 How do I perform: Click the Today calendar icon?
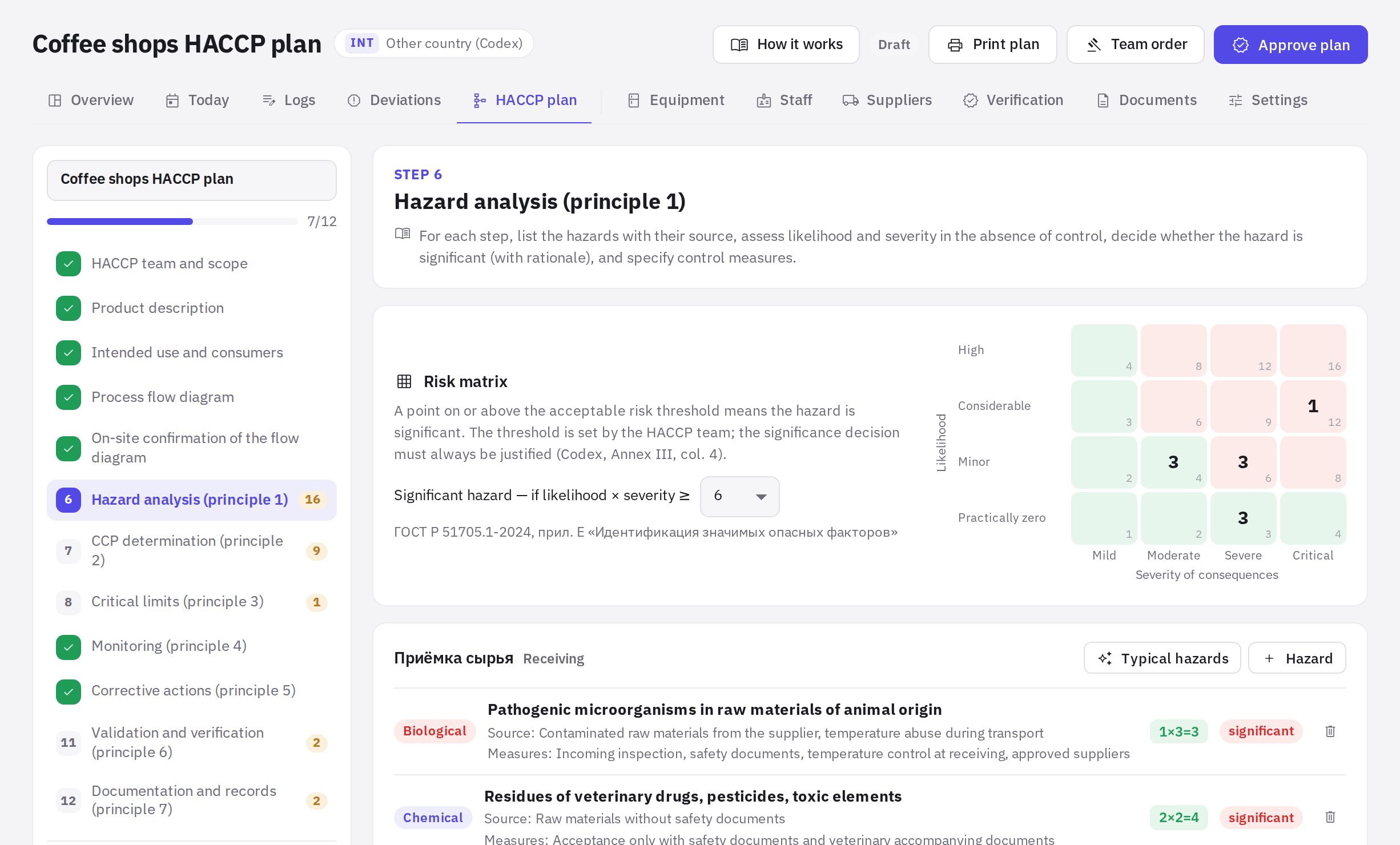pyautogui.click(x=172, y=100)
